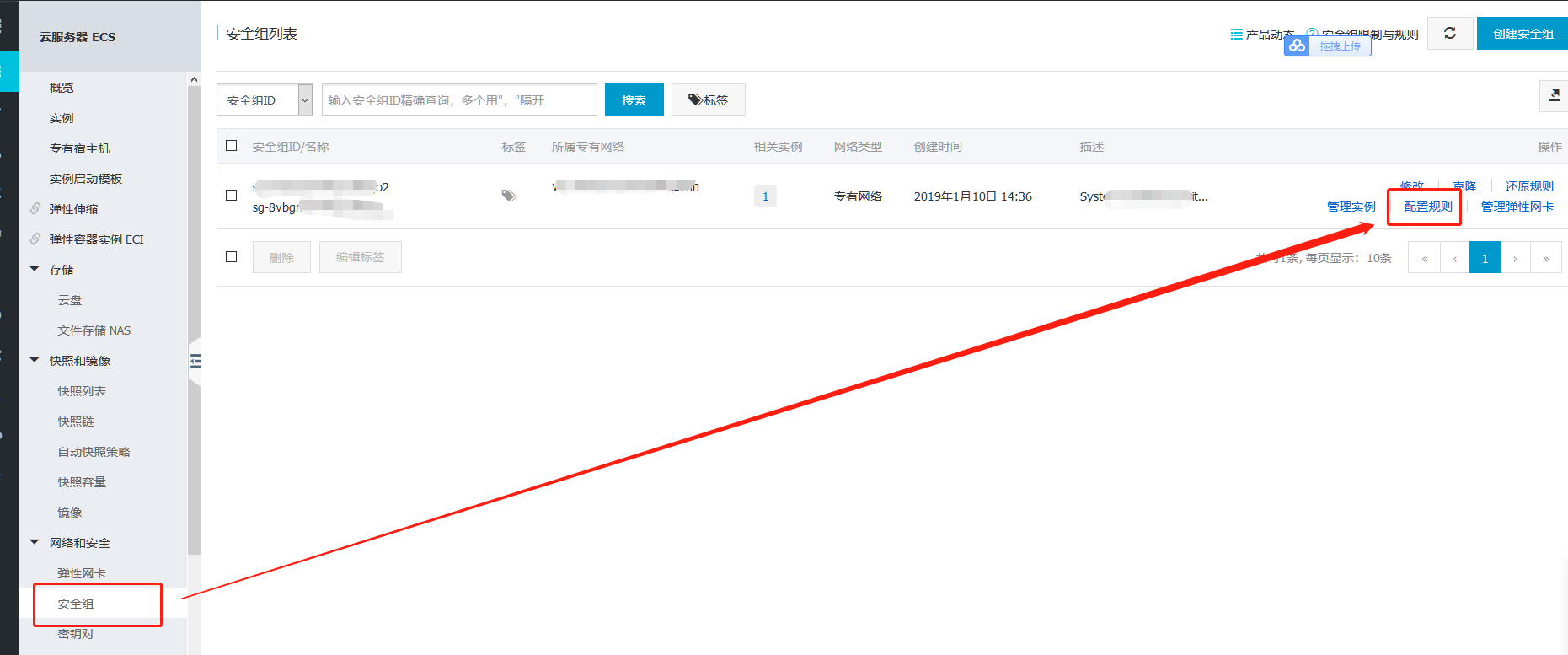Toggle the select-all checkbox in table header

point(232,146)
